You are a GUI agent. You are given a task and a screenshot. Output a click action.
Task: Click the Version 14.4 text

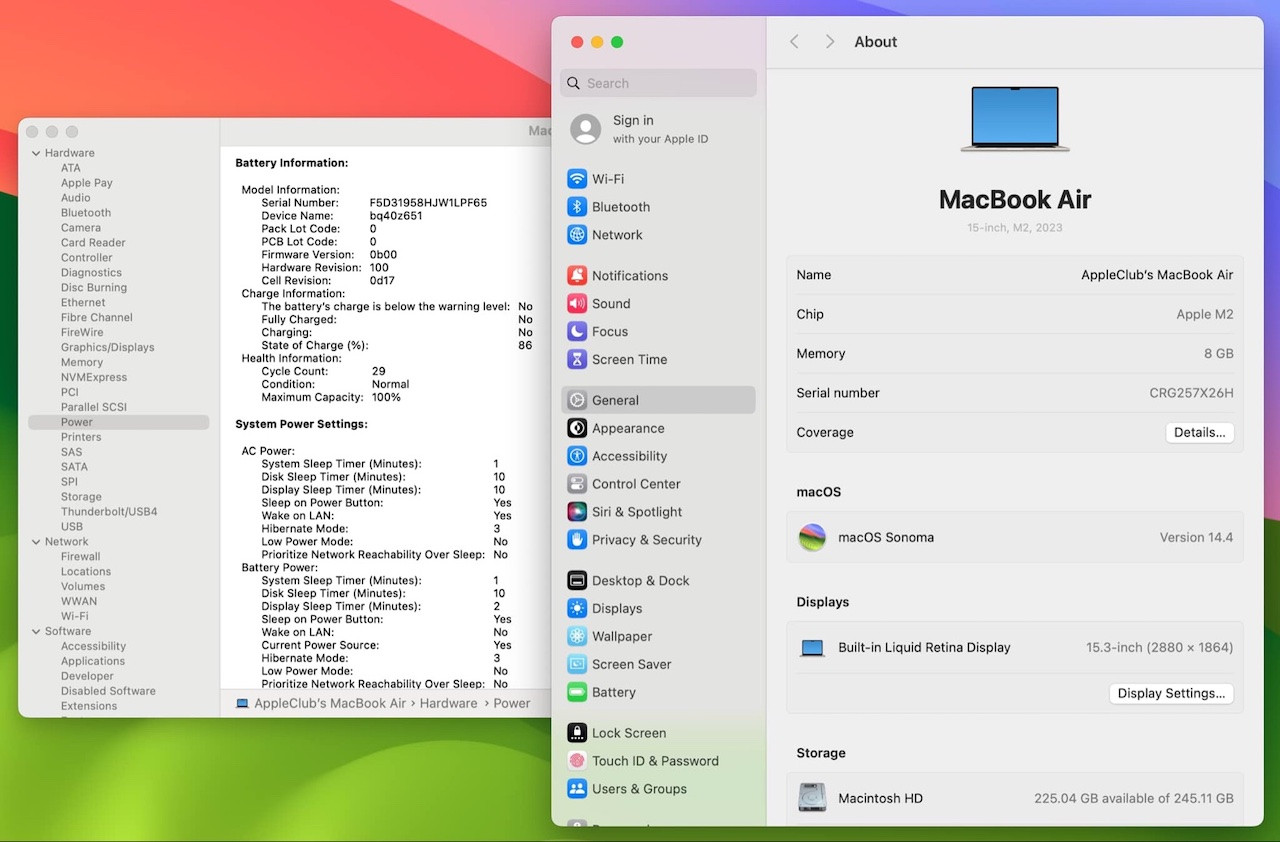pyautogui.click(x=1196, y=538)
